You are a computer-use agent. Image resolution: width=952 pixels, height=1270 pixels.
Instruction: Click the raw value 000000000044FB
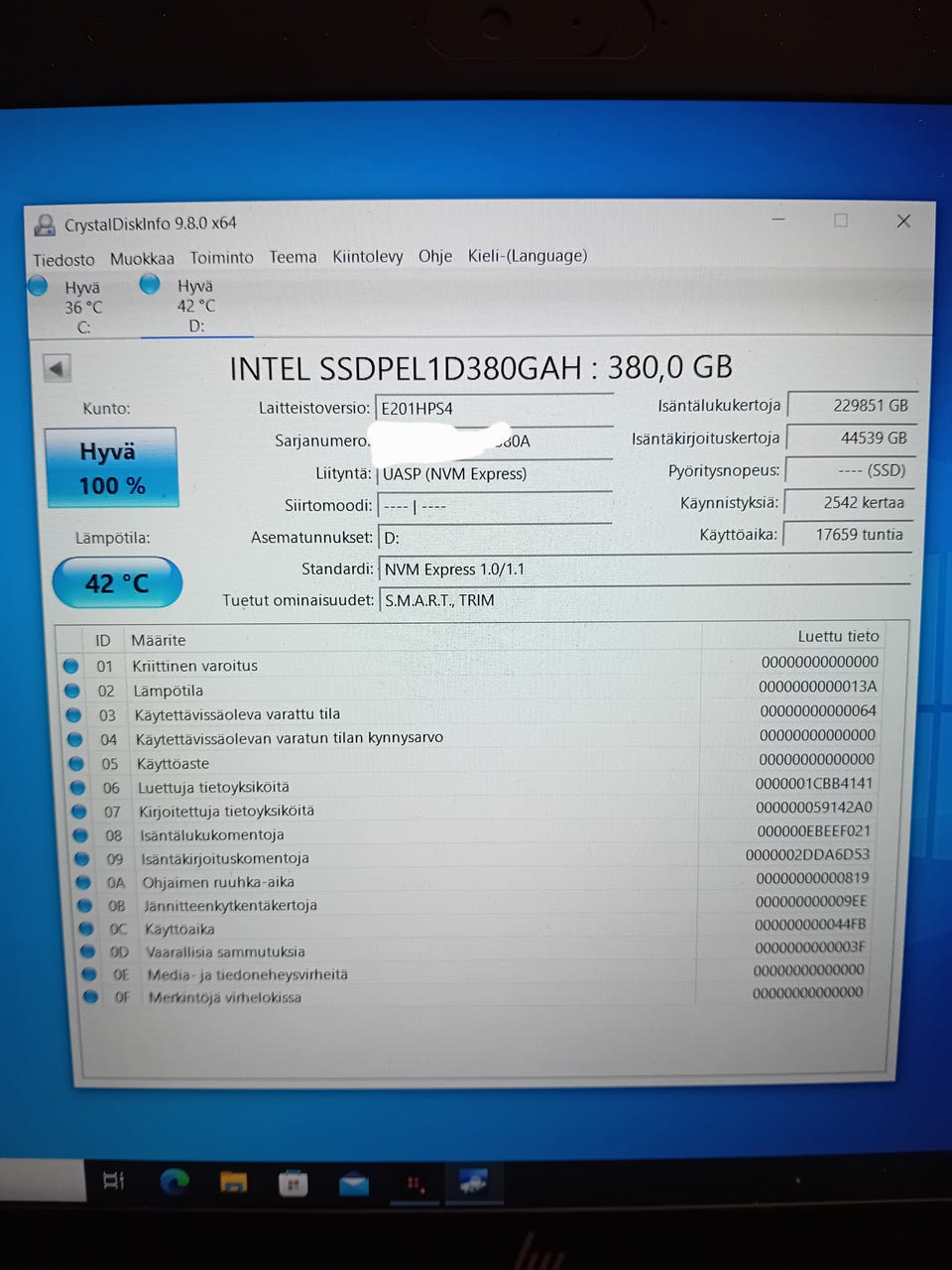pos(810,925)
